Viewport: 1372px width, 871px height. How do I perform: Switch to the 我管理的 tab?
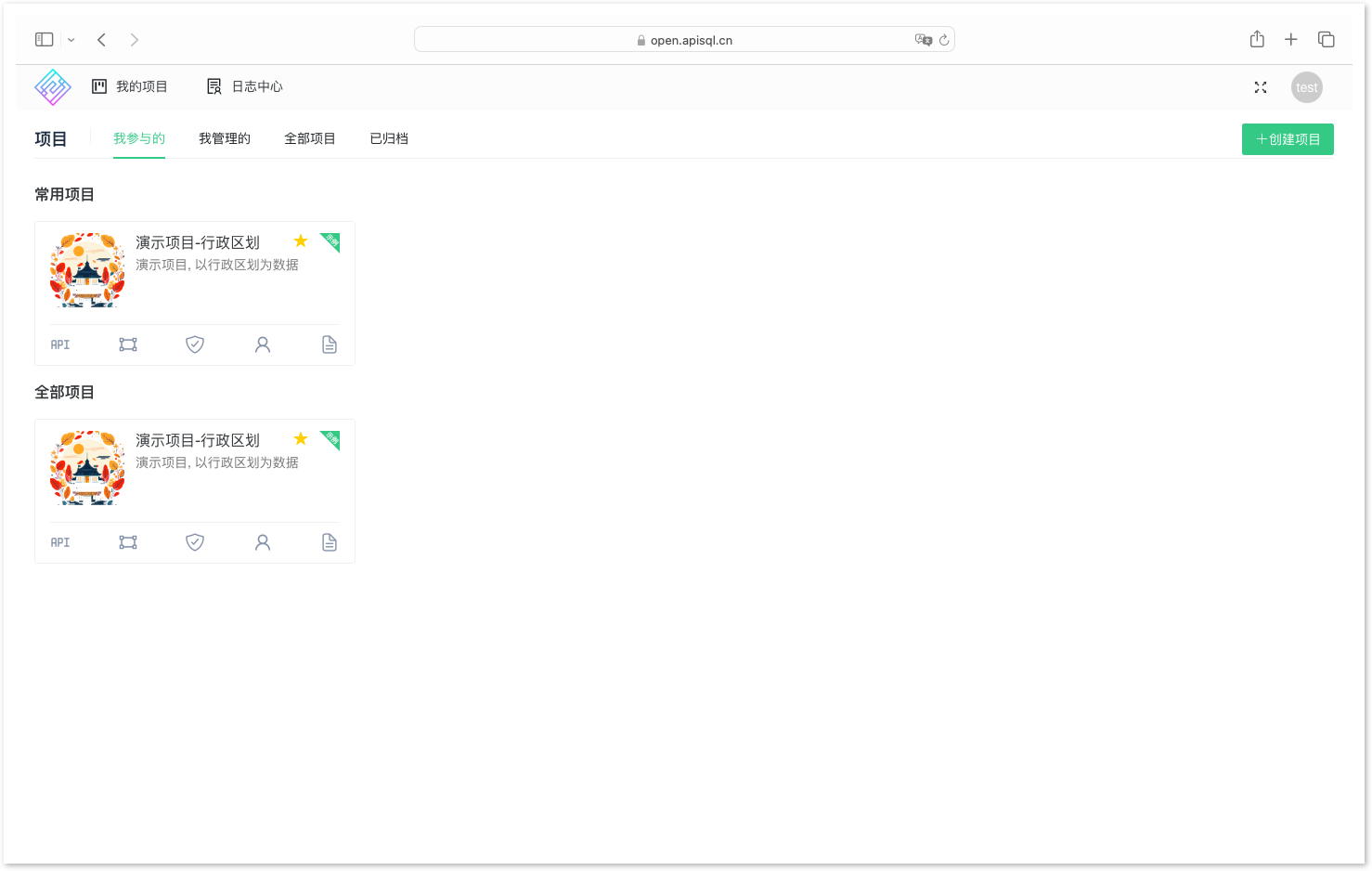coord(225,139)
